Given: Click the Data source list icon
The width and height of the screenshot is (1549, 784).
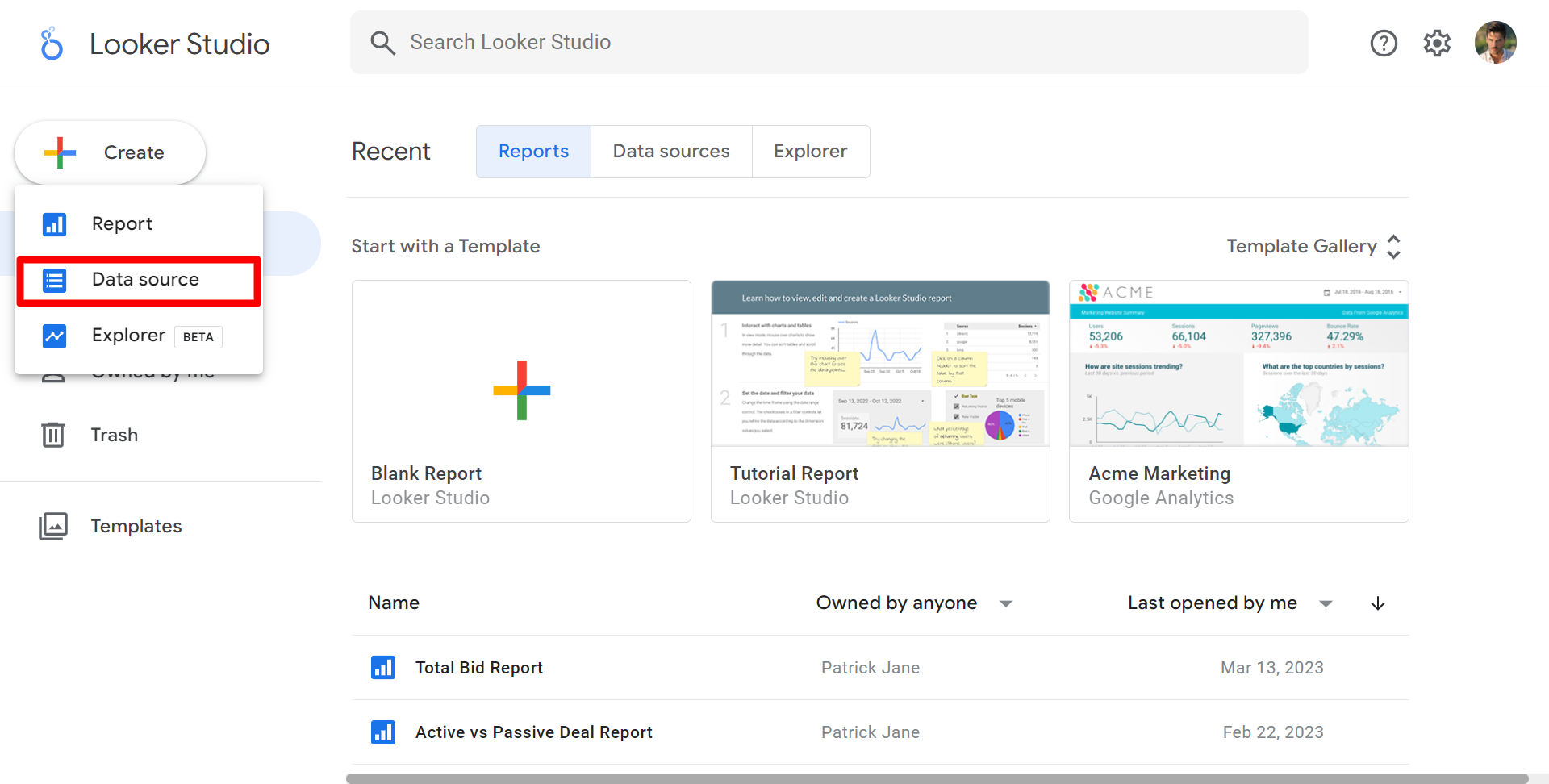Looking at the screenshot, I should tap(54, 280).
